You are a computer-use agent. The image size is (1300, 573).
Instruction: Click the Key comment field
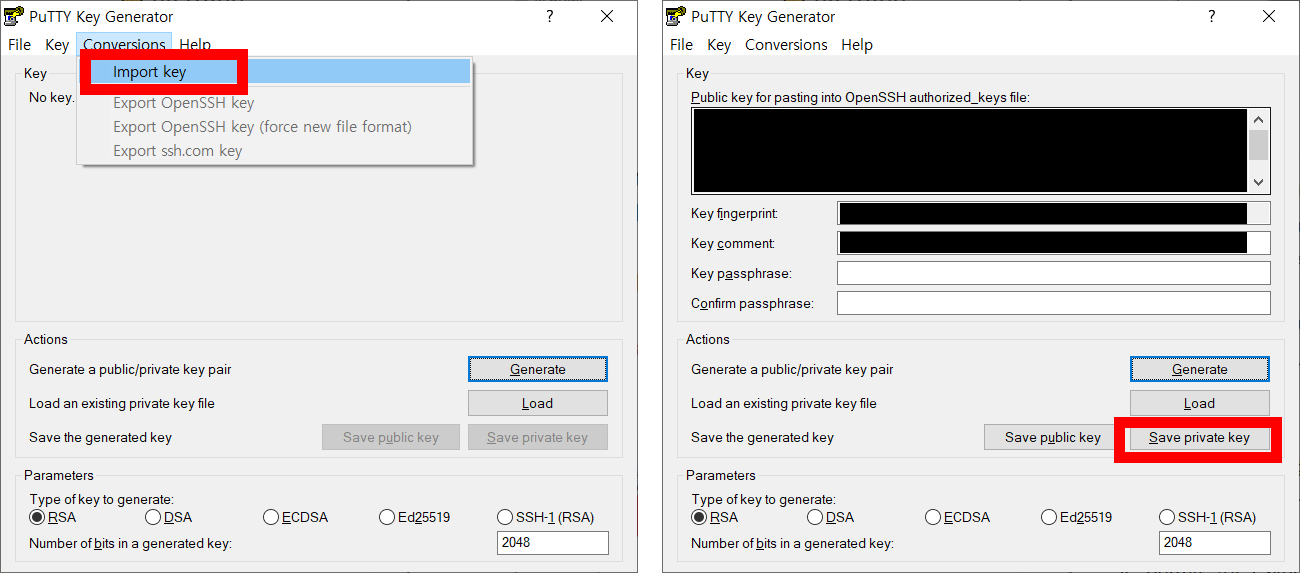point(1054,243)
